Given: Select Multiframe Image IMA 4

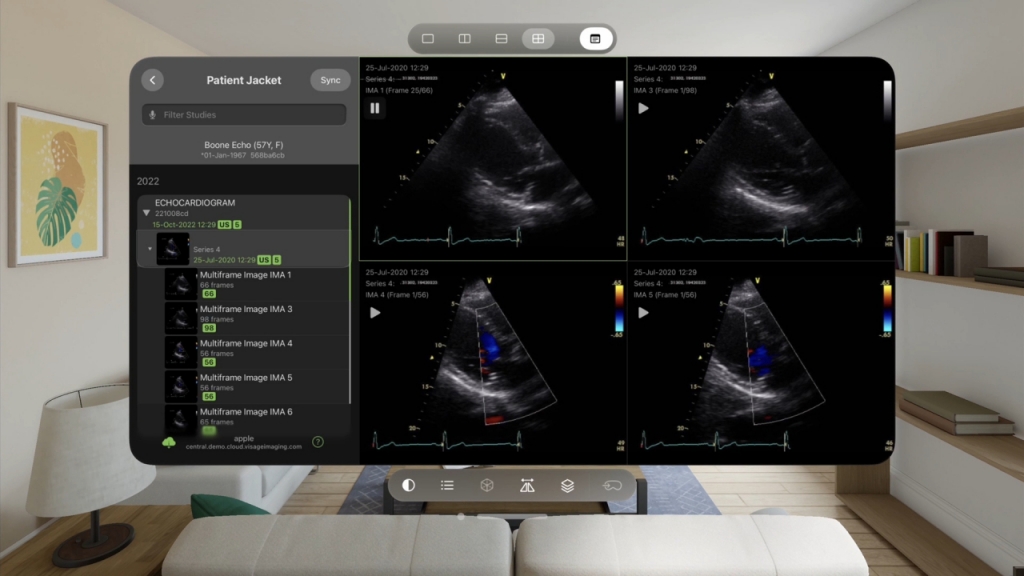Looking at the screenshot, I should pos(246,343).
